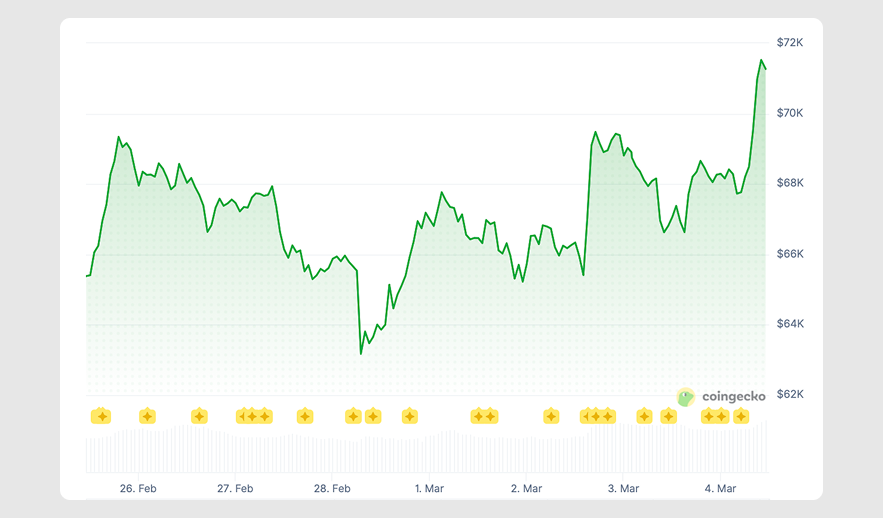This screenshot has height=518, width=883.
Task: Click the $72K price axis label
Action: click(790, 43)
